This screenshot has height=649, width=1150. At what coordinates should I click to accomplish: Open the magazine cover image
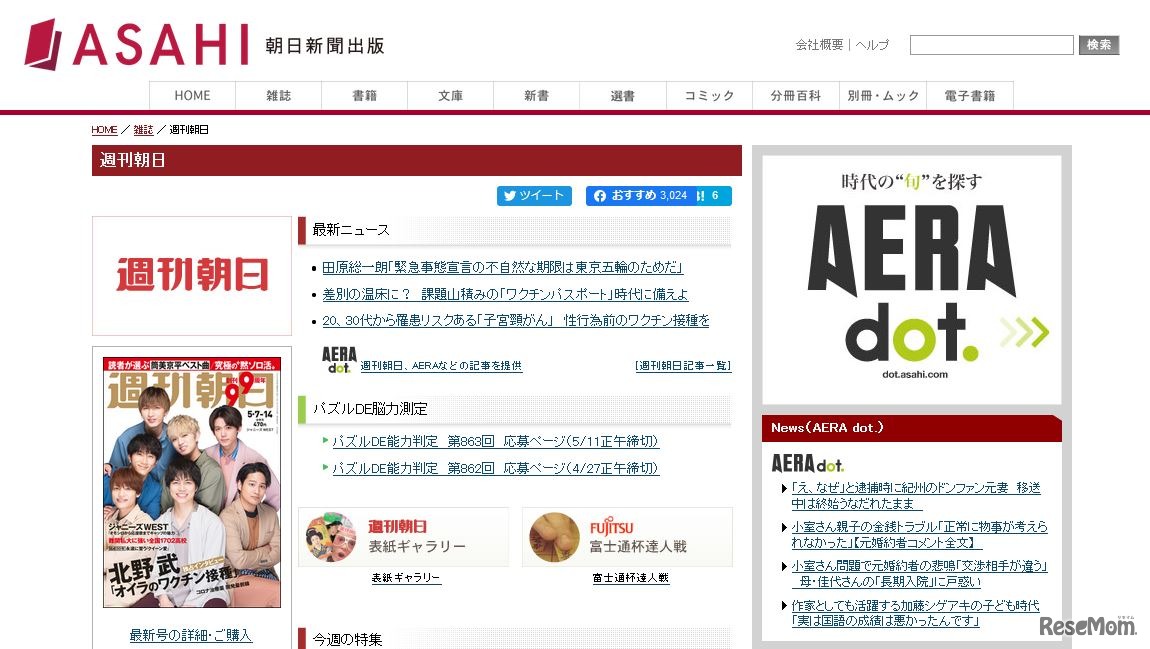[191, 483]
